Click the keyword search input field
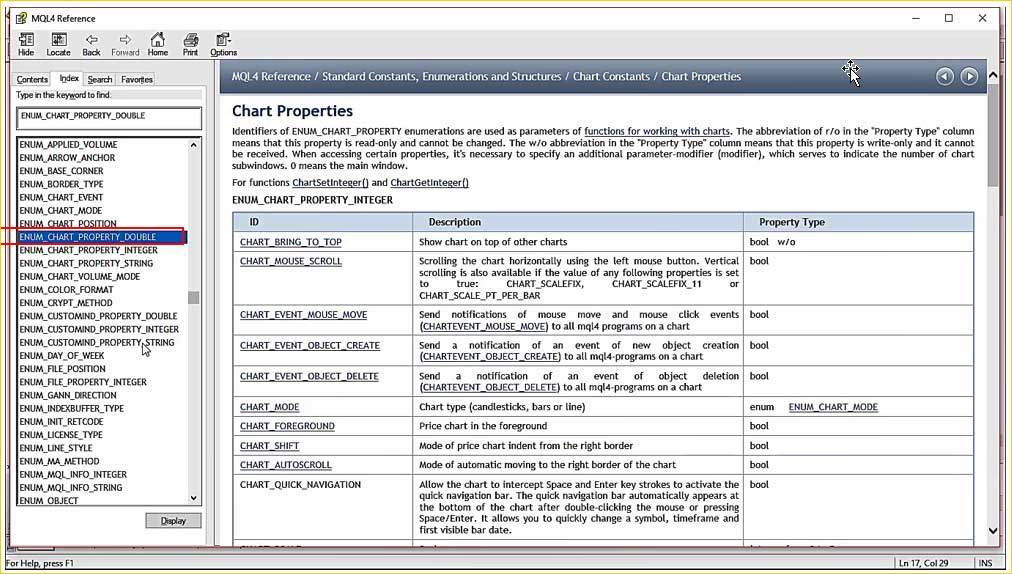This screenshot has width=1012, height=574. pos(109,118)
